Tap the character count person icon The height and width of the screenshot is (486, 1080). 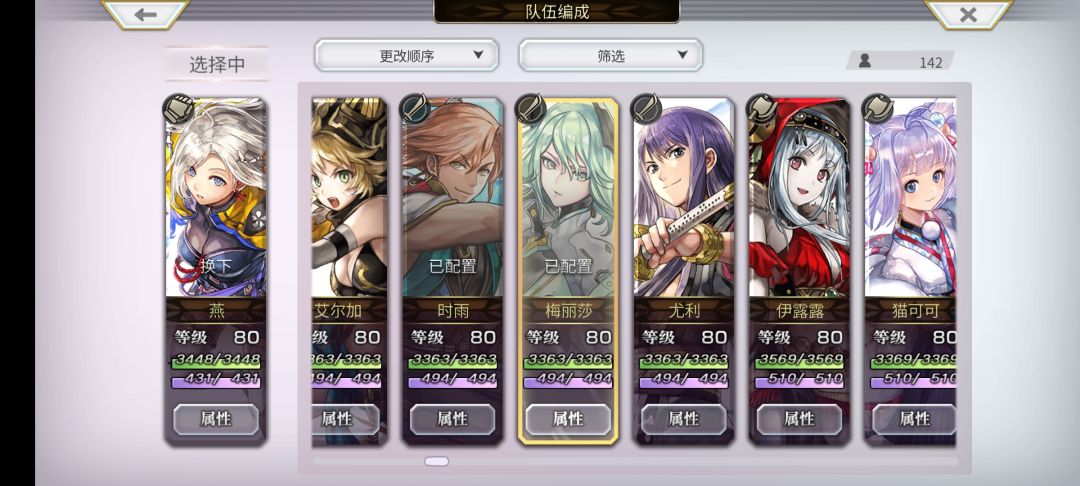(864, 61)
